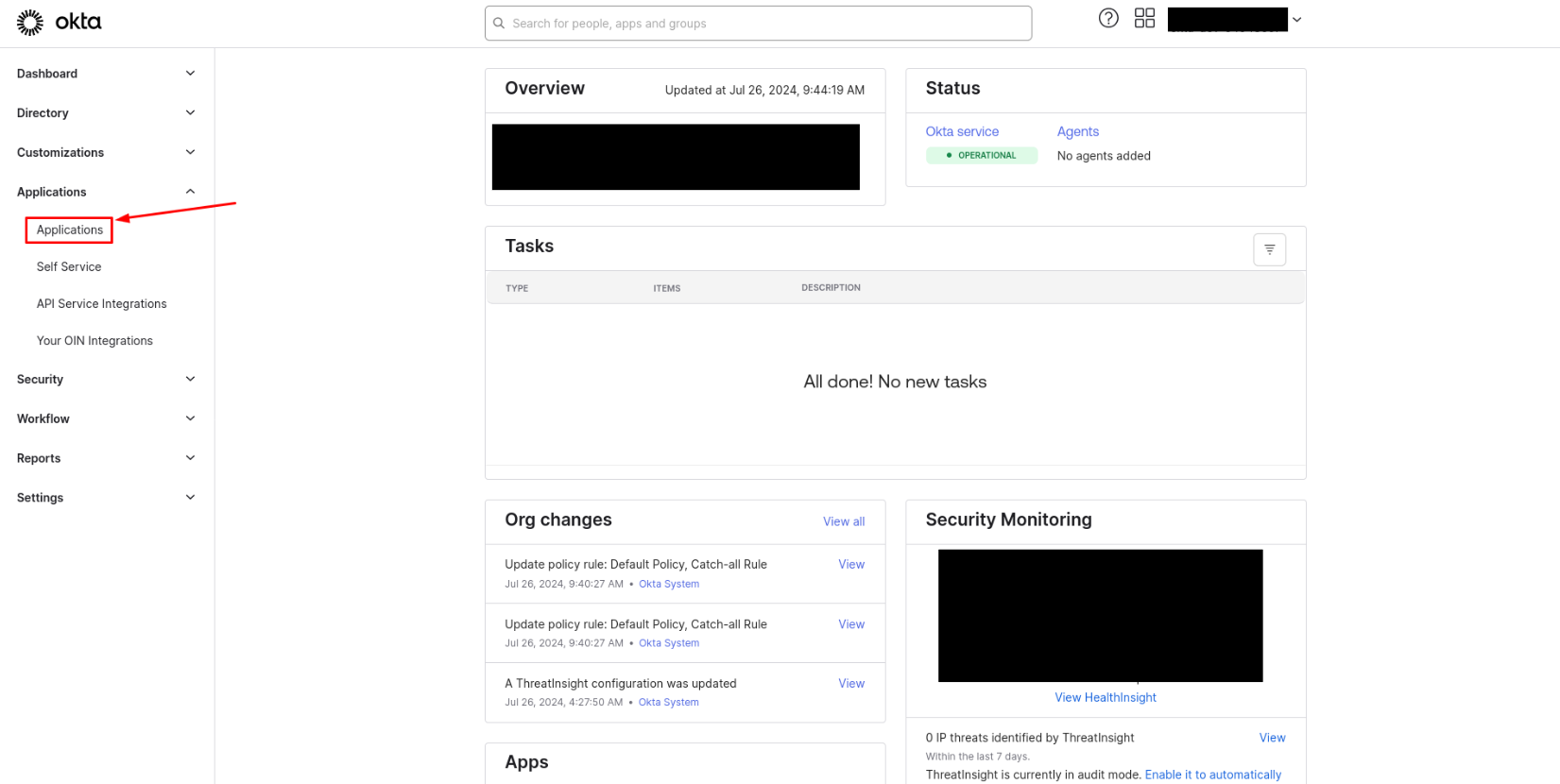Select Self Service in sidebar
The width and height of the screenshot is (1560, 784).
69,267
